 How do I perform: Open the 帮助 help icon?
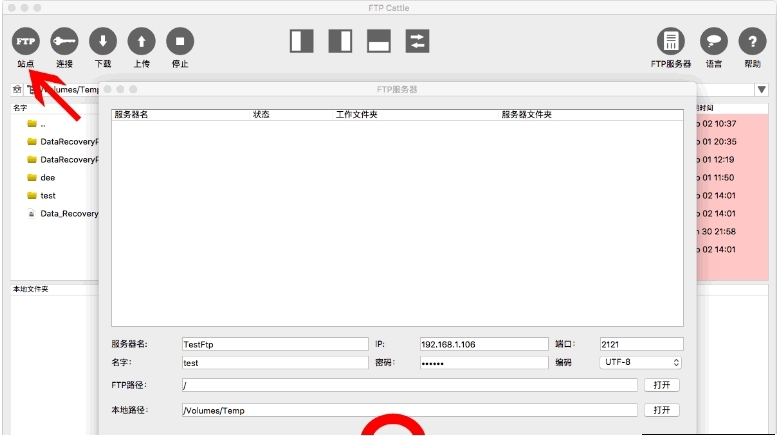pos(752,41)
